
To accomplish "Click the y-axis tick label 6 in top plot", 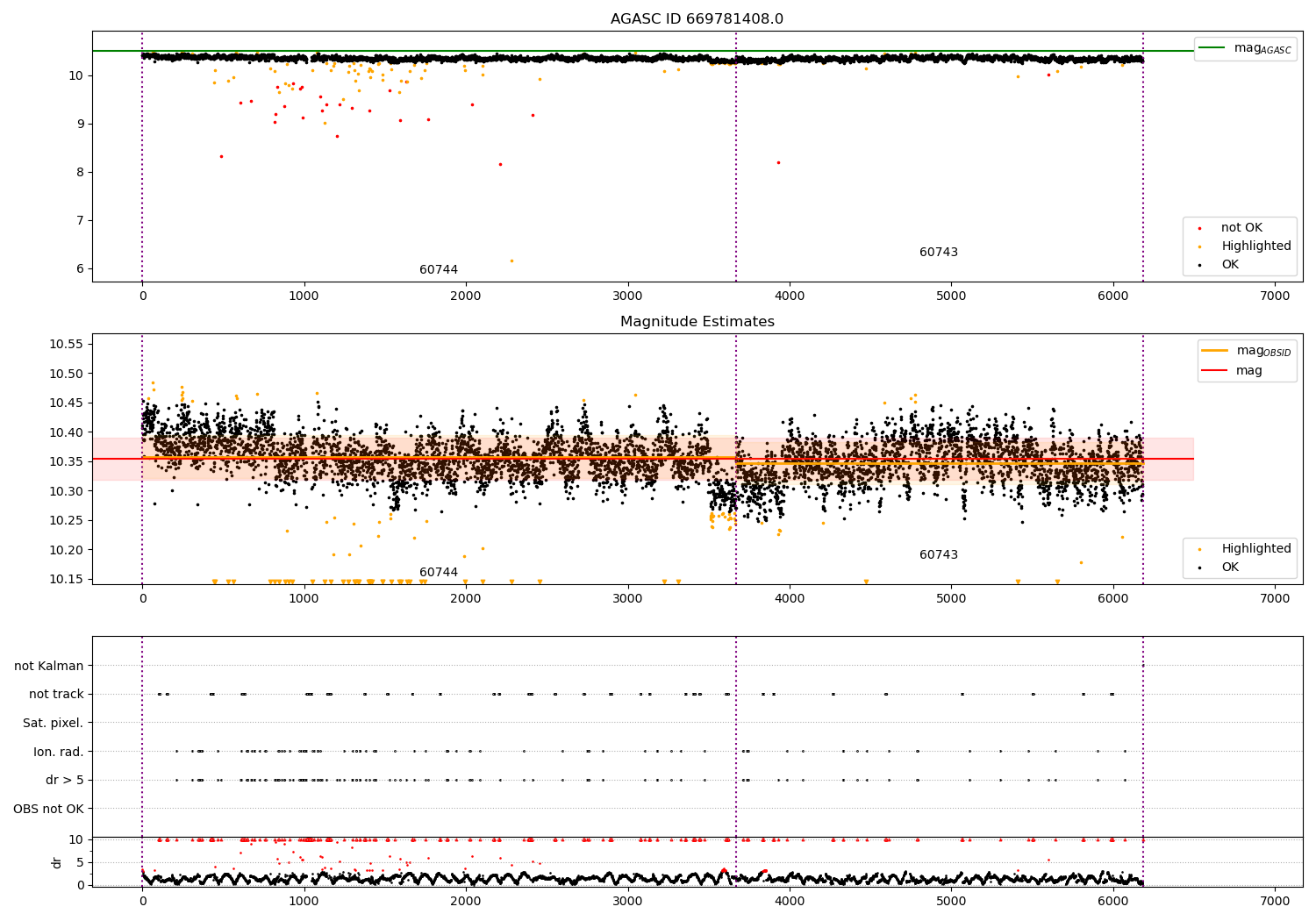I will coord(80,269).
